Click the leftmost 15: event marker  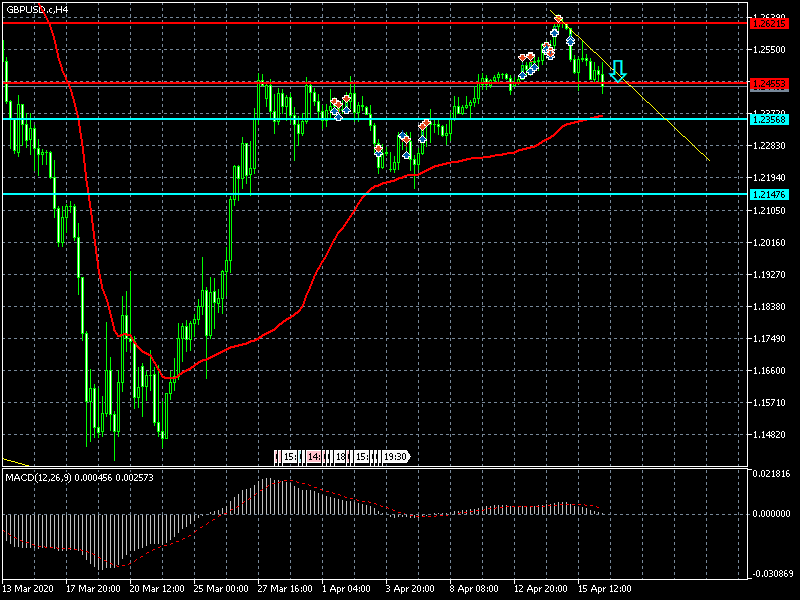coord(288,457)
